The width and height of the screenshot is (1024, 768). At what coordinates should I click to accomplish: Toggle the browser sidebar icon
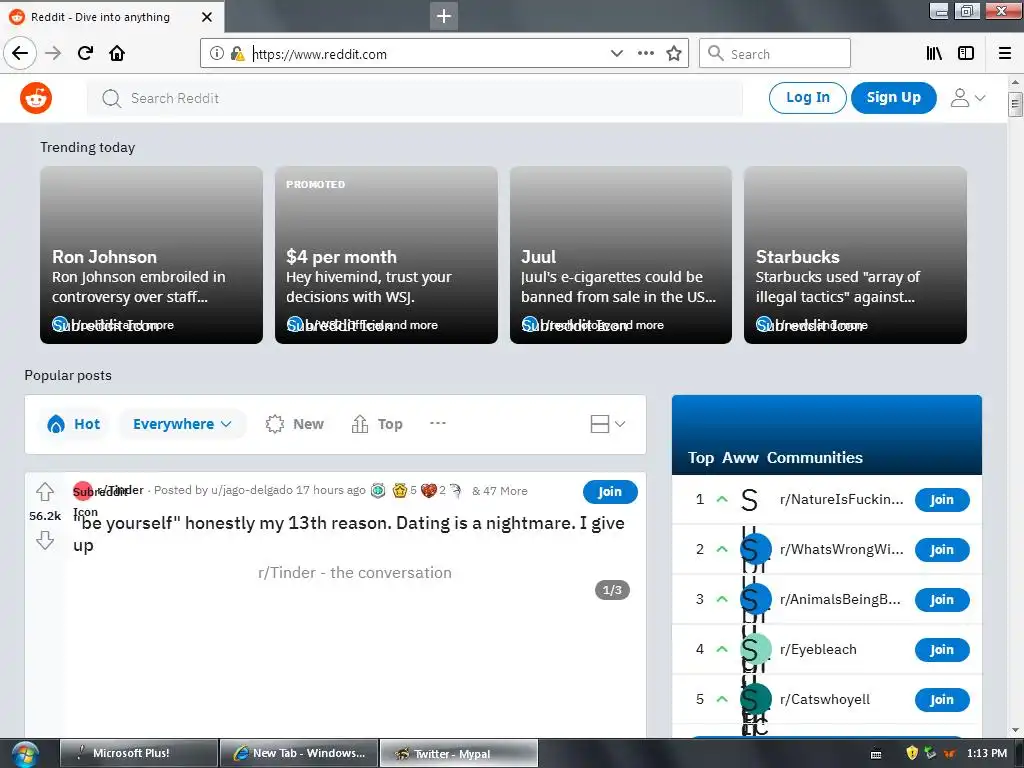966,53
